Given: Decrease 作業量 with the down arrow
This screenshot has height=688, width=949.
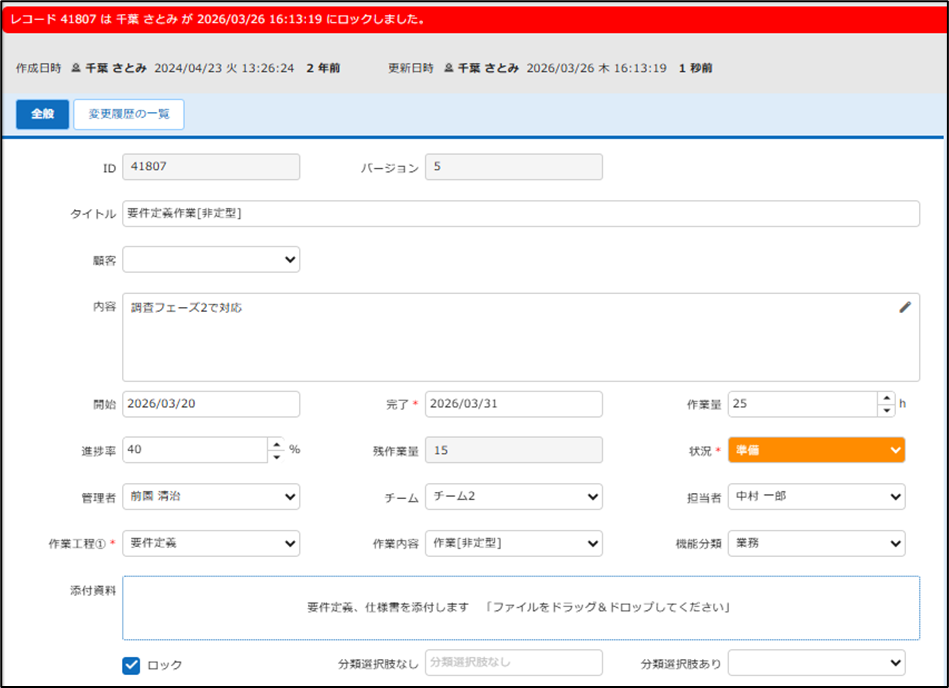Looking at the screenshot, I should 886,410.
